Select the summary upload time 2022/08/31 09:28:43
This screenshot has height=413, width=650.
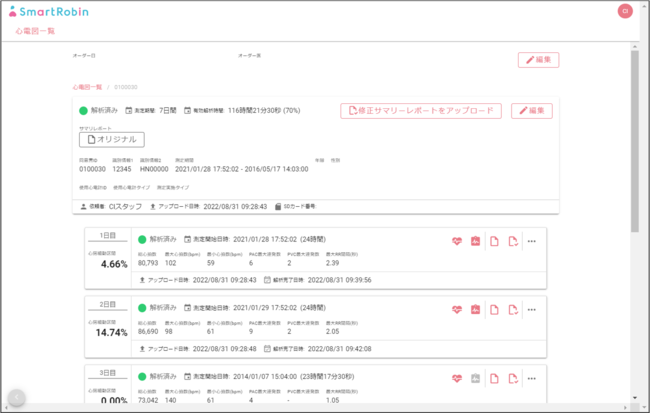click(x=235, y=206)
